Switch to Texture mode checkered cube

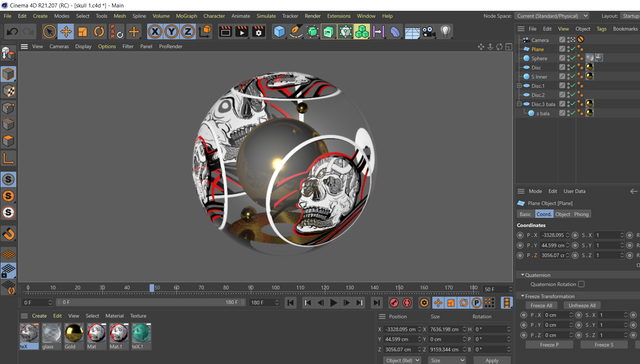point(8,91)
